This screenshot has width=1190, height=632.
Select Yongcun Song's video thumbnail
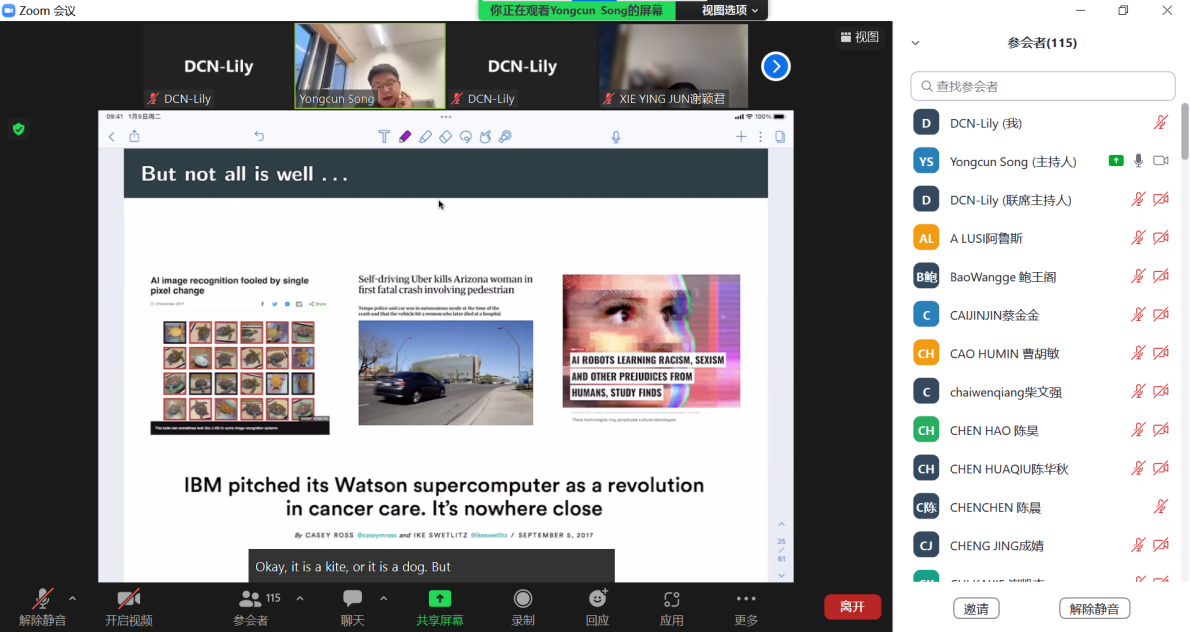(x=370, y=66)
